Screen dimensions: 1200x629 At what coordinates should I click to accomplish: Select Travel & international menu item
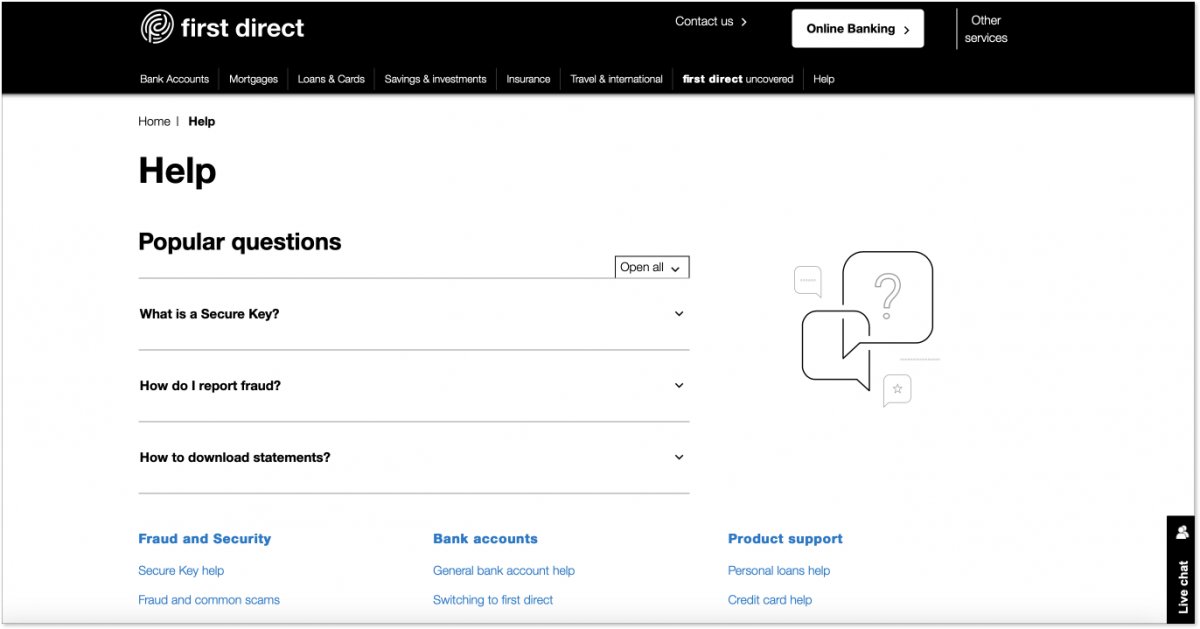616,79
